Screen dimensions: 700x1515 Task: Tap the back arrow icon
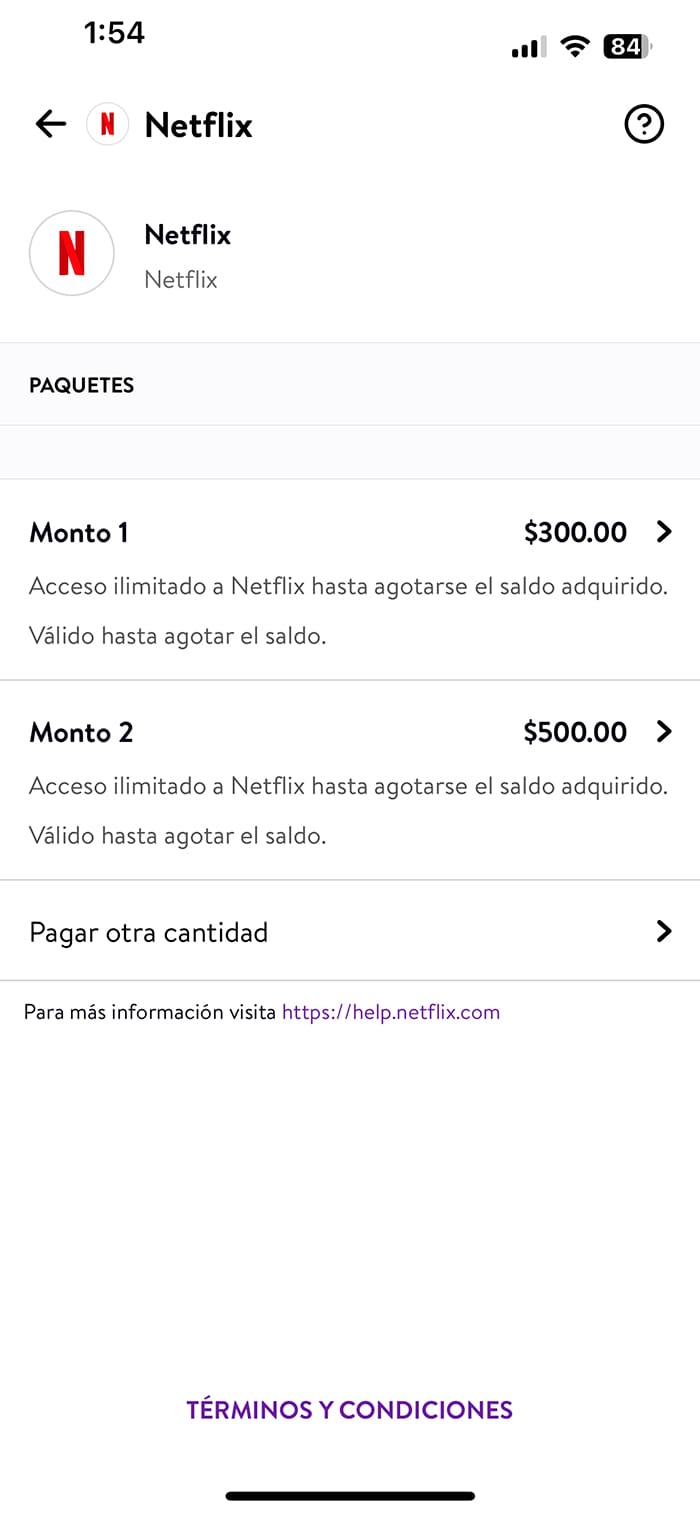[x=50, y=124]
